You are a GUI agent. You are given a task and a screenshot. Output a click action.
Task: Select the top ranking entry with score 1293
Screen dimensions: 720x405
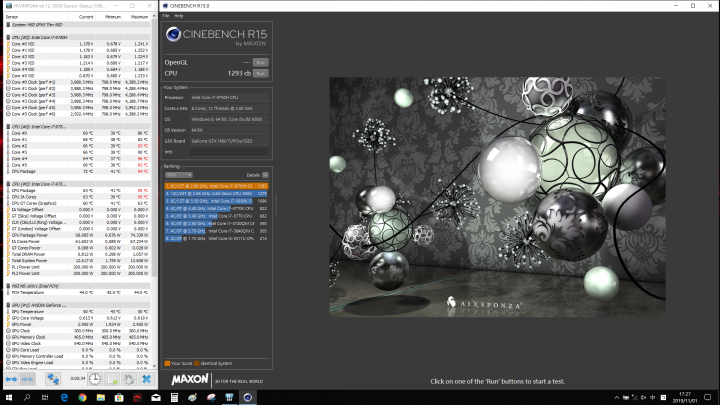pyautogui.click(x=217, y=186)
